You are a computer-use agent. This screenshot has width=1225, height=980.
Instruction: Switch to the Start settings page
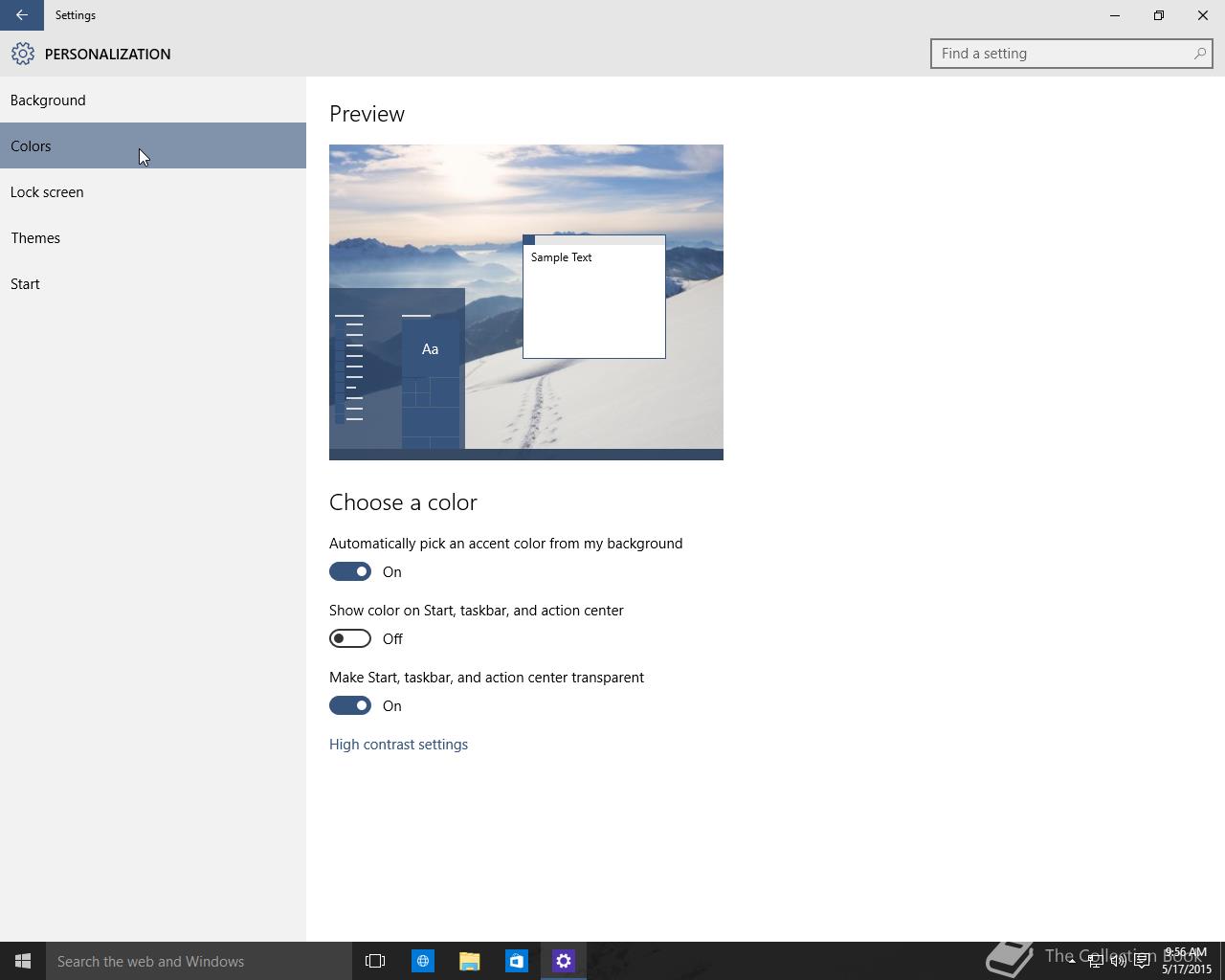click(153, 283)
